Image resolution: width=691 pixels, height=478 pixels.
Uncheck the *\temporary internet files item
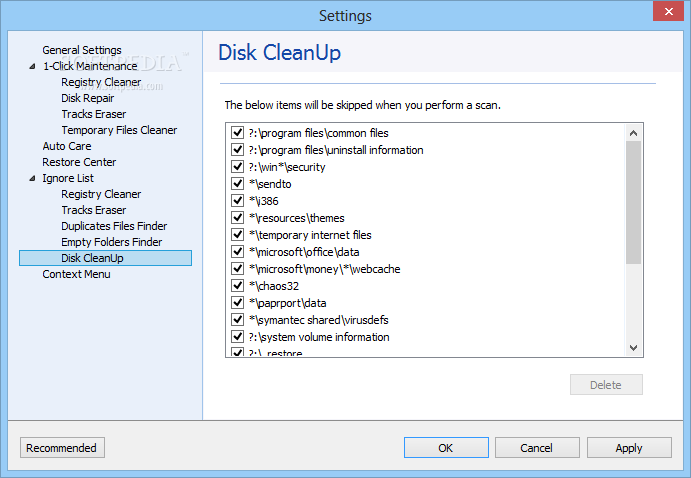pos(238,235)
